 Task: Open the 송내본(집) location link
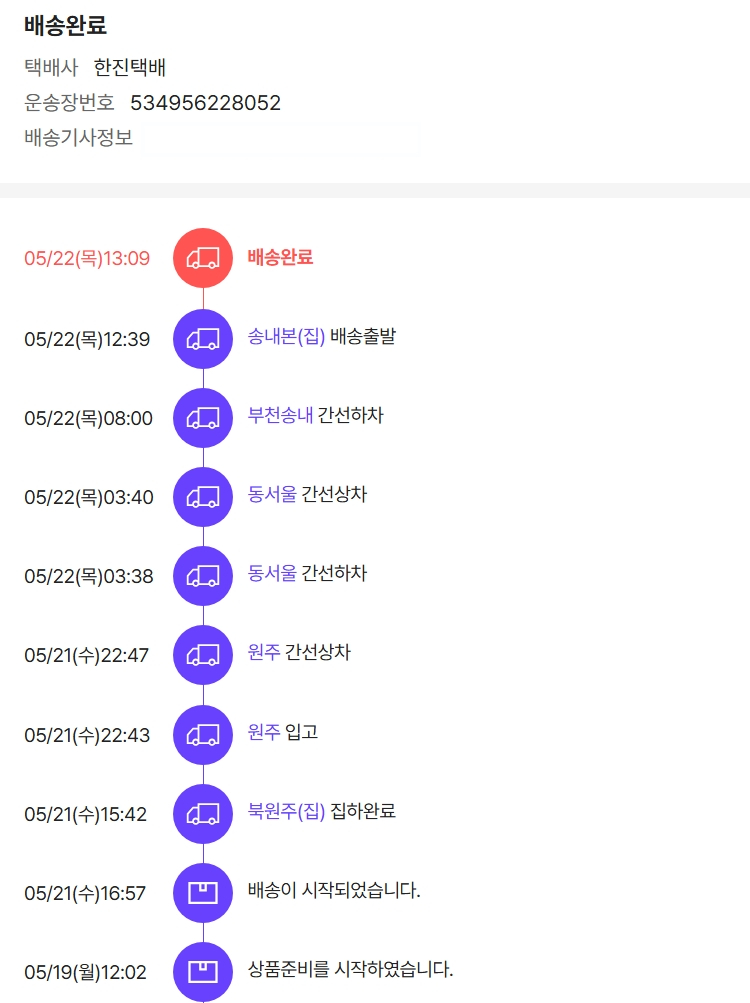286,337
